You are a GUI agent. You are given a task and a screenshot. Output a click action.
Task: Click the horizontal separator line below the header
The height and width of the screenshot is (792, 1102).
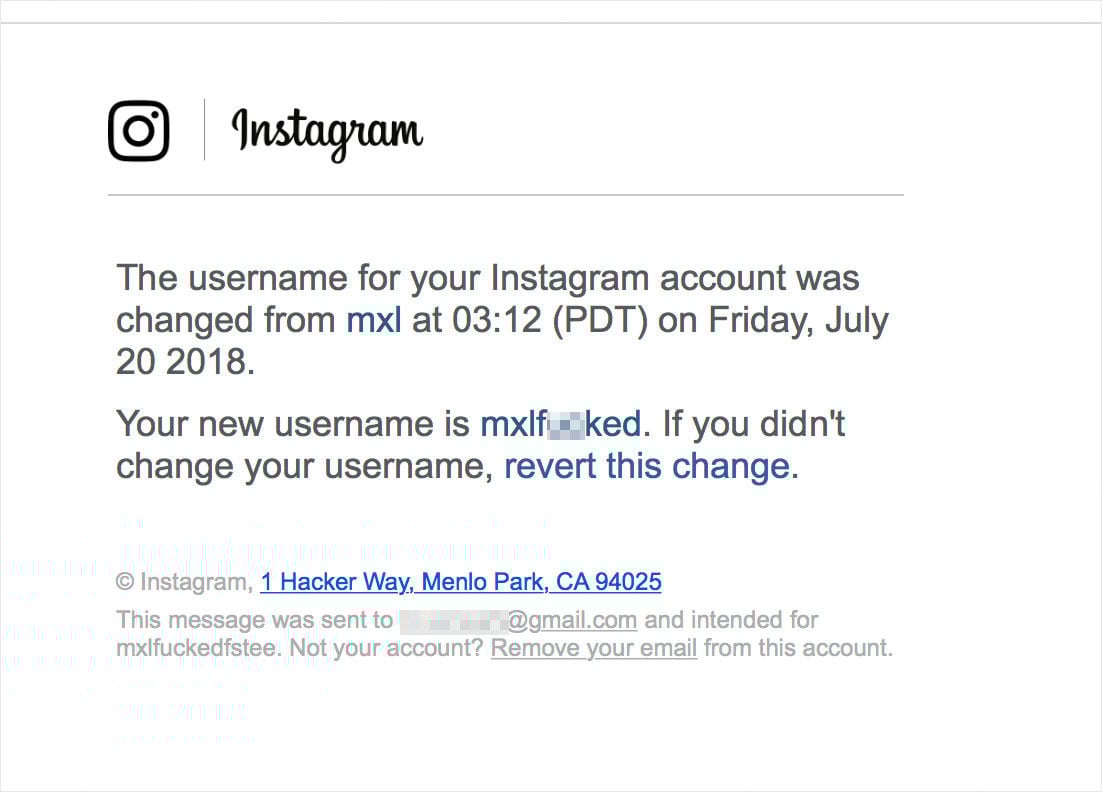pyautogui.click(x=505, y=194)
